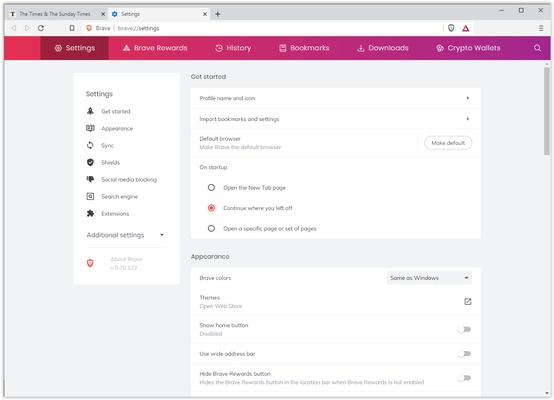Go to Appearance in sidebar
The height and width of the screenshot is (400, 554).
pos(117,128)
